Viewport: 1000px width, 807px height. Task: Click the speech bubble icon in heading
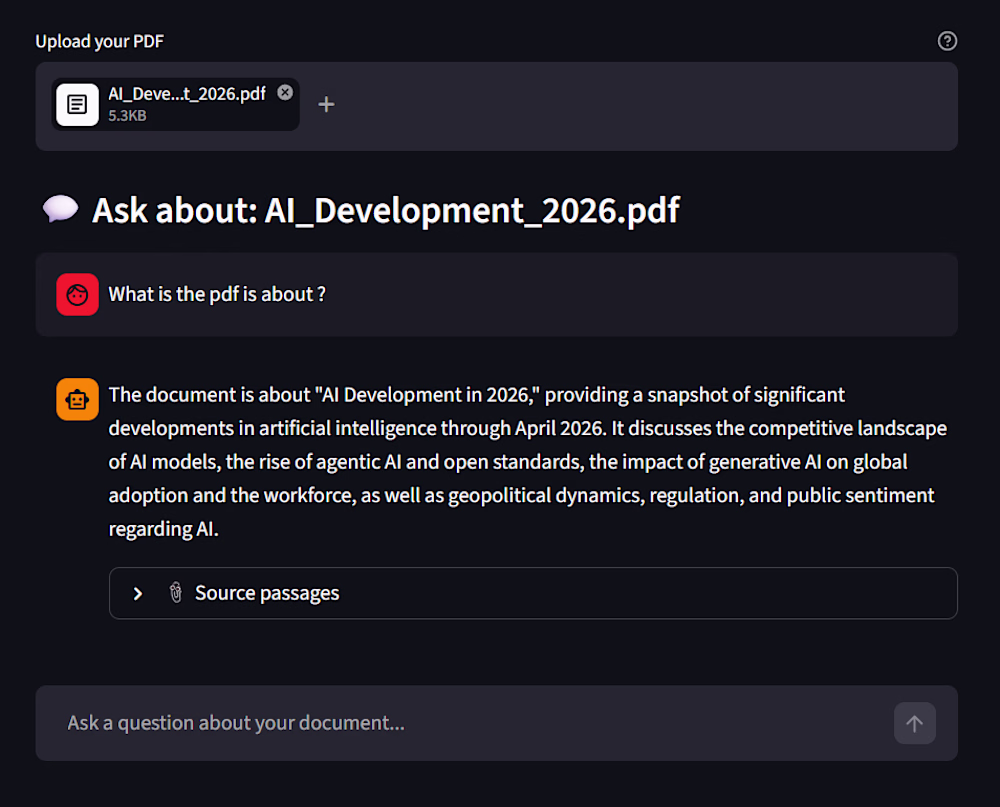coord(60,209)
